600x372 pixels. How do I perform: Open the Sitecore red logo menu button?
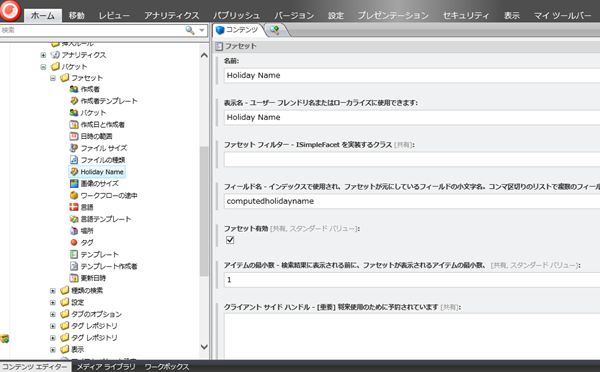coord(10,10)
